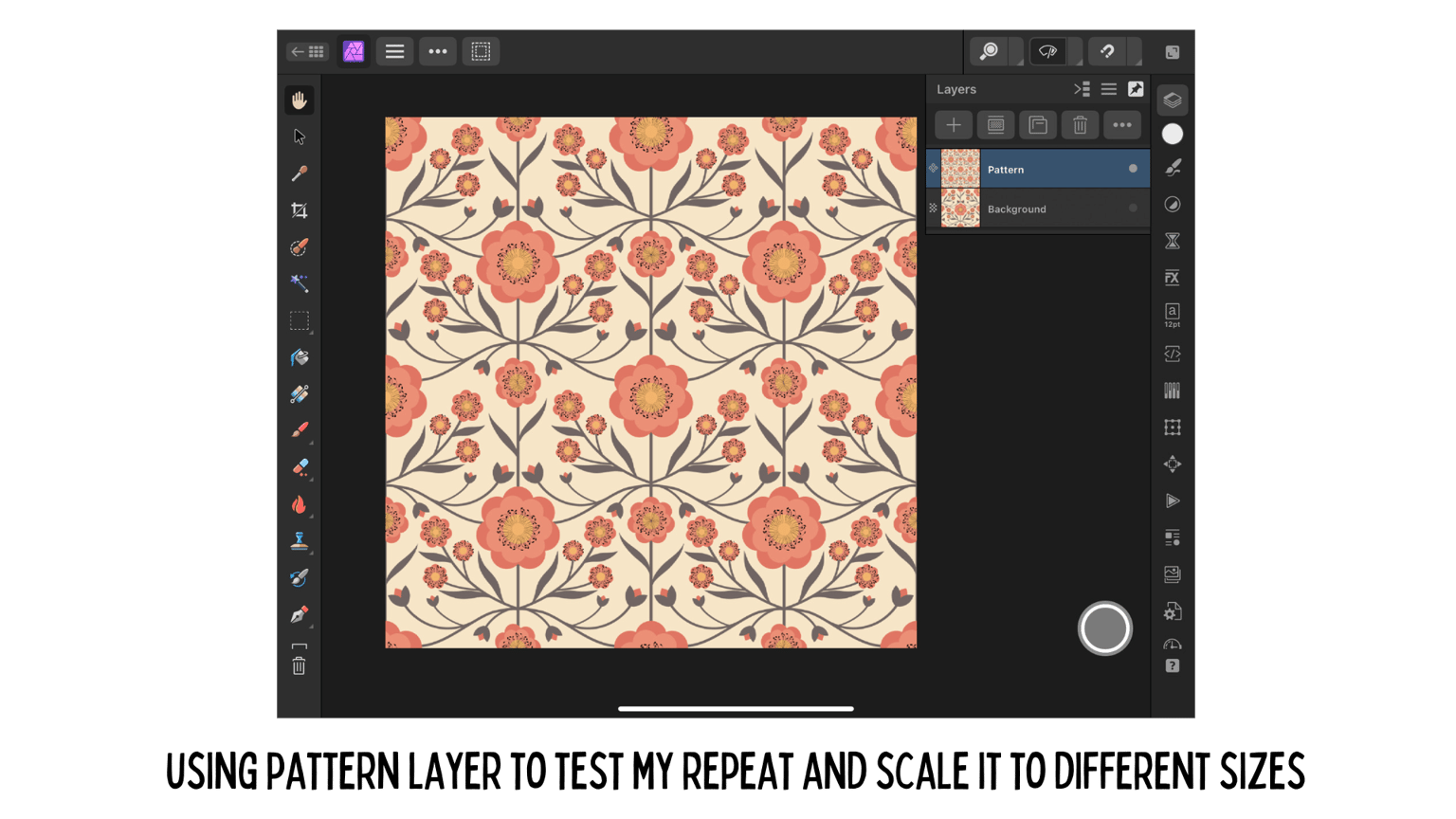This screenshot has width=1456, height=819.
Task: Tap the trash icon in left toolbar
Action: pos(300,666)
